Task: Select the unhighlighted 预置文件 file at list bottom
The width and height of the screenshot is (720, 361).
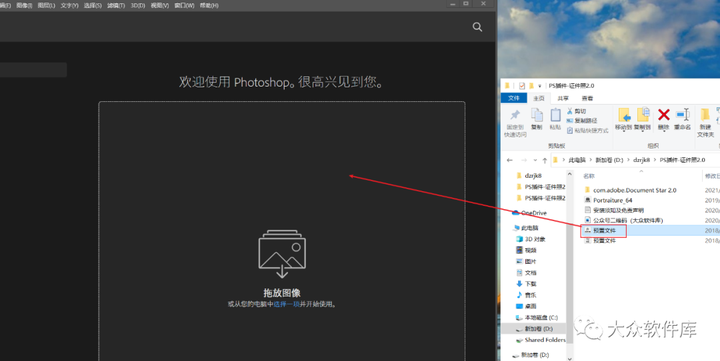Action: click(604, 241)
